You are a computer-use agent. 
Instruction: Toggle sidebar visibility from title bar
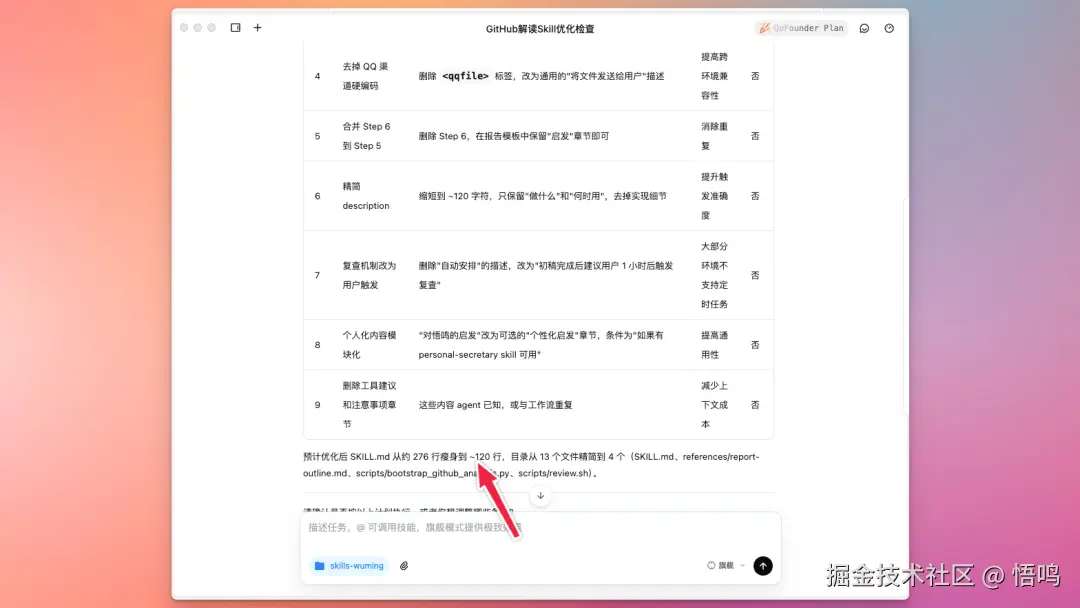[234, 28]
